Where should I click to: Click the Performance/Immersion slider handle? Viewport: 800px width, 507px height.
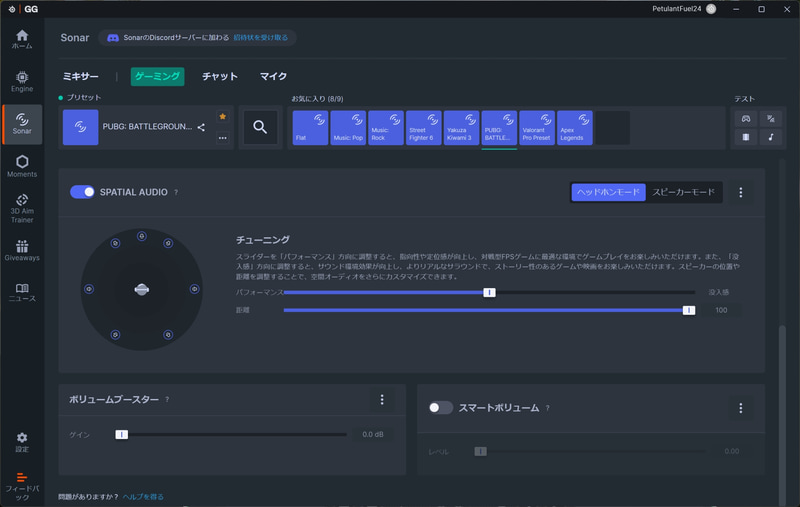pyautogui.click(x=489, y=292)
